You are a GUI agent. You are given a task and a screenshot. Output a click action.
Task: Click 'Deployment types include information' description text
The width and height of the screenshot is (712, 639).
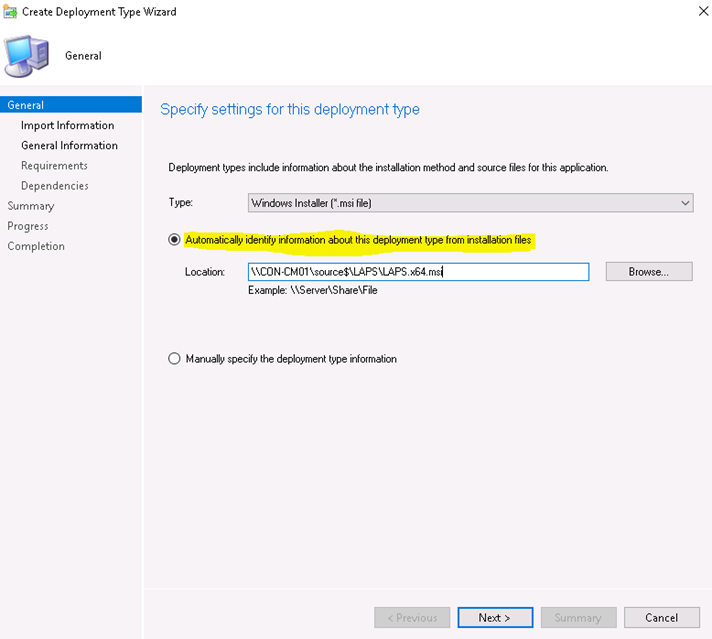click(x=388, y=168)
